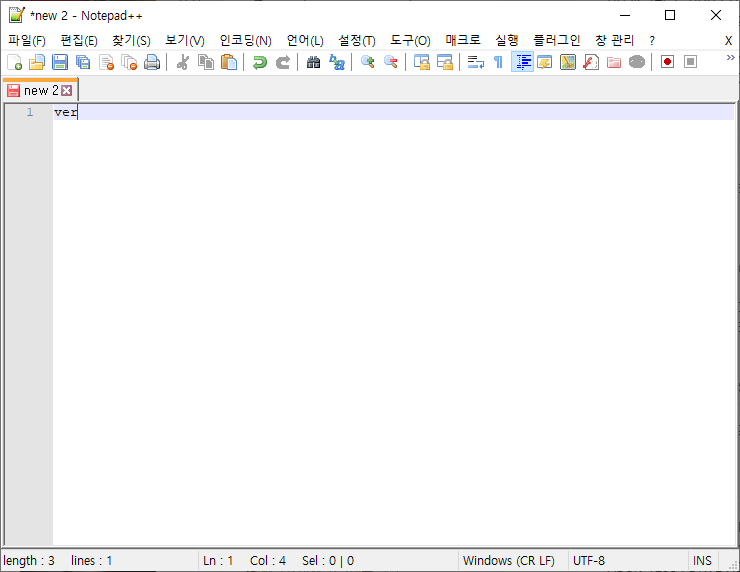Viewport: 740px width, 572px height.
Task: Toggle word wrap toolbar icon
Action: (x=475, y=62)
